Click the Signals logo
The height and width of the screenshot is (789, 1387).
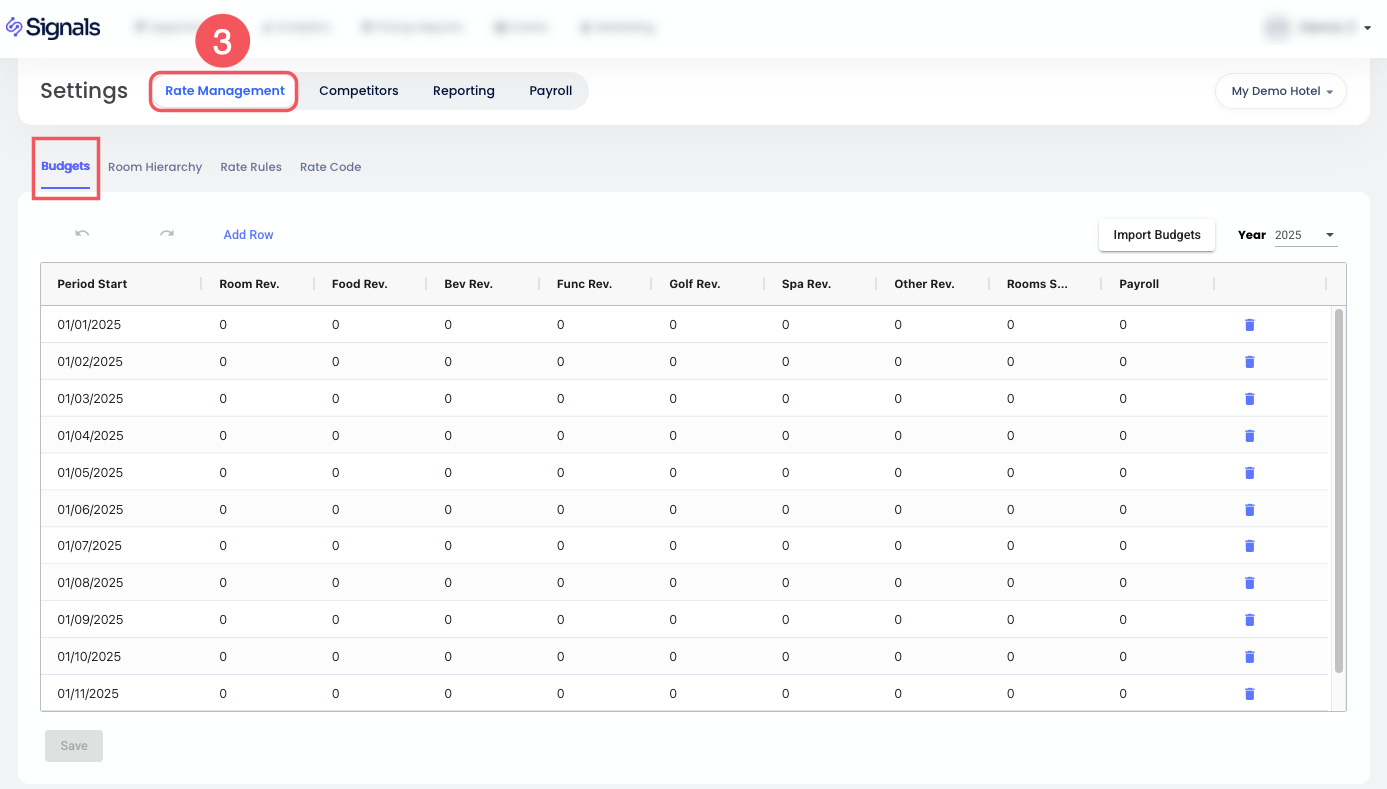(54, 28)
